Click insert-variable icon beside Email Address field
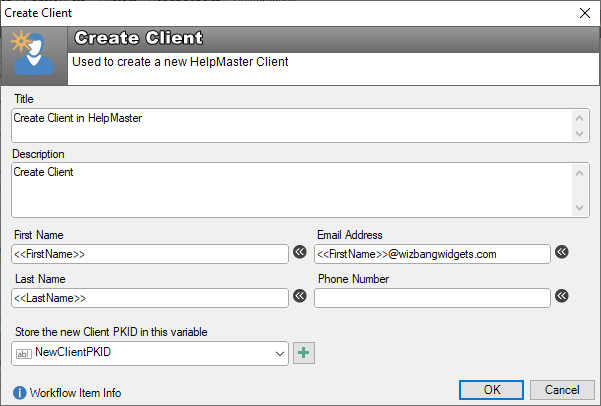601x406 pixels. point(562,252)
